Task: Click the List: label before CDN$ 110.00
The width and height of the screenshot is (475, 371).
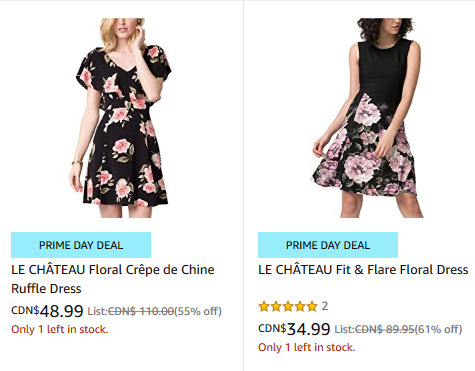Action: click(97, 311)
